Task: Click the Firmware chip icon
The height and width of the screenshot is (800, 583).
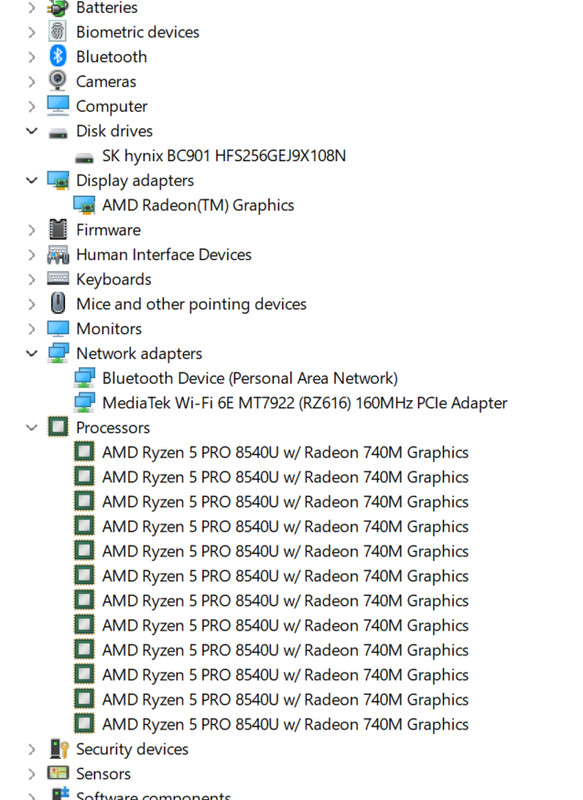Action: click(x=58, y=230)
